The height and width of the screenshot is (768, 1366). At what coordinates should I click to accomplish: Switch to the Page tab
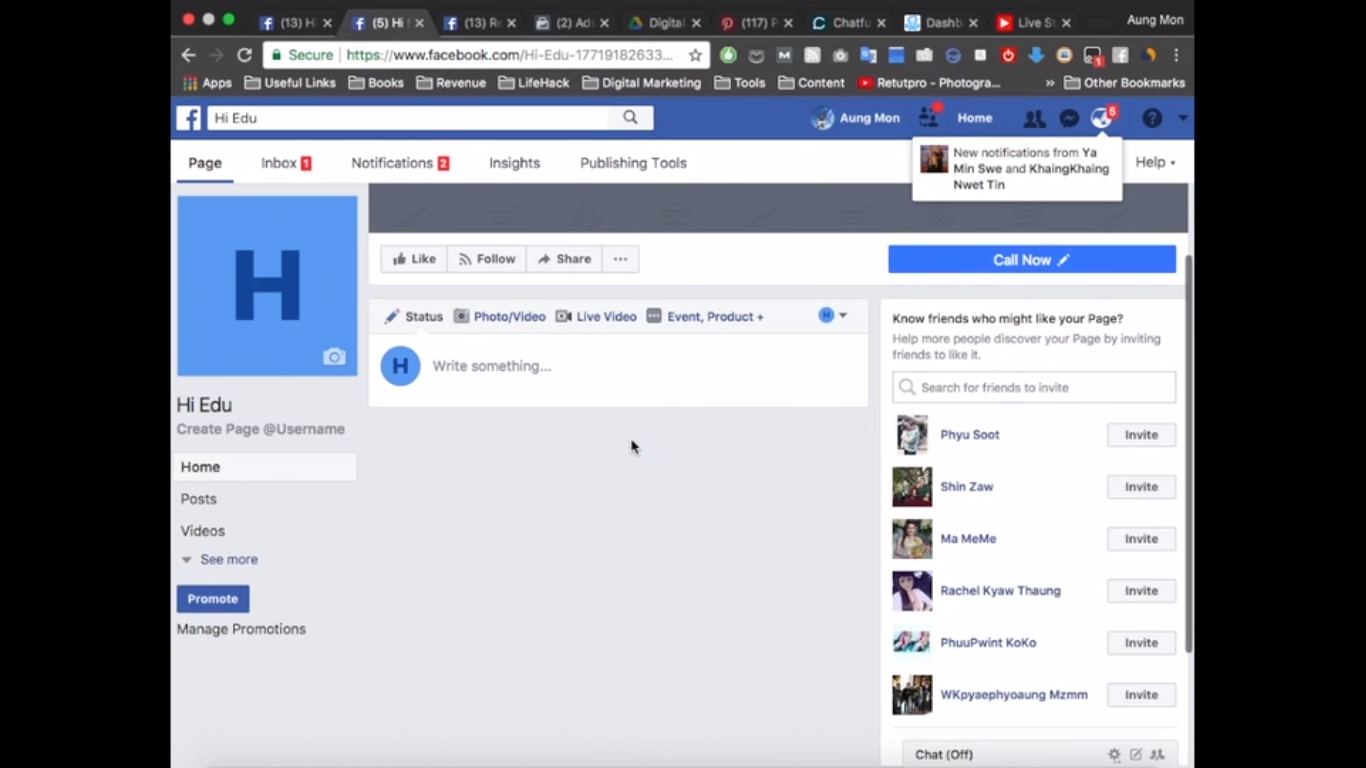[205, 163]
